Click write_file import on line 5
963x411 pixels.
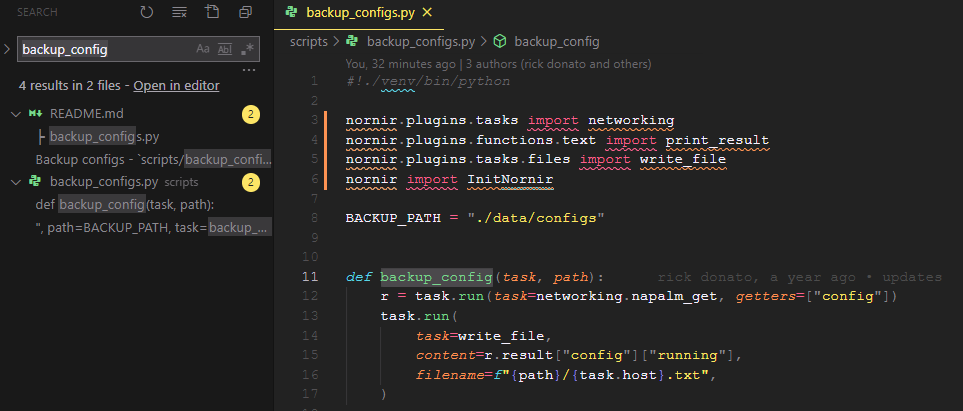683,160
